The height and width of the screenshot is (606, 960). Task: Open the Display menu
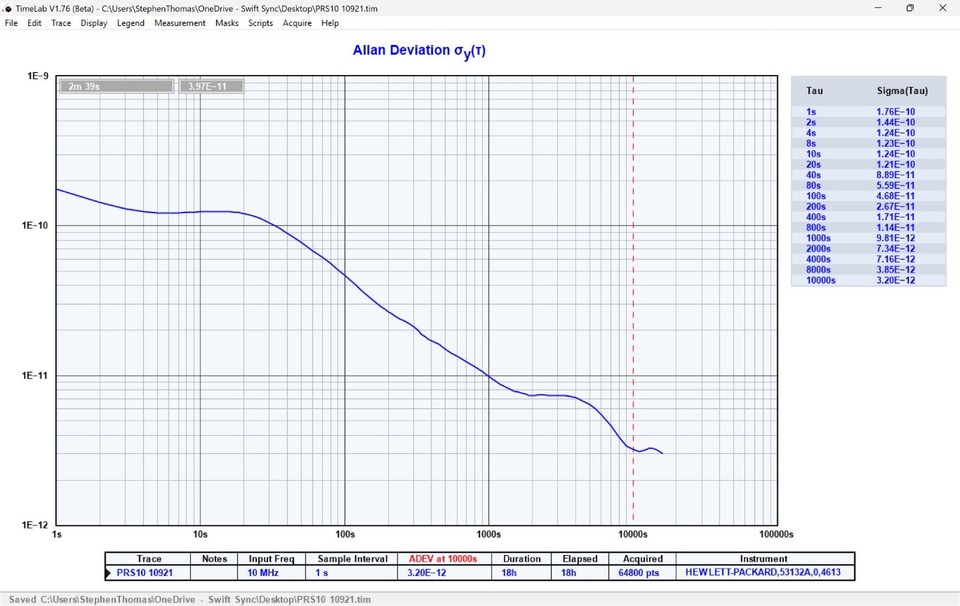[93, 22]
